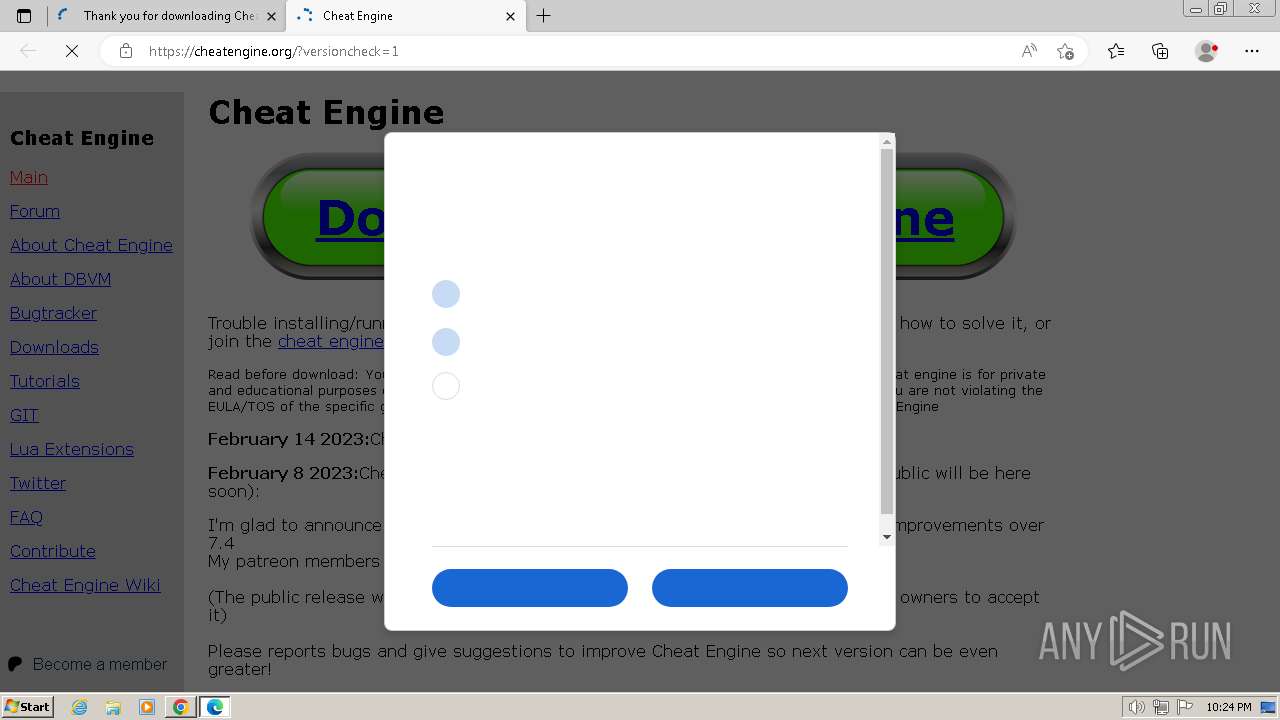This screenshot has width=1280, height=720.
Task: Click the dialog scrollbar up arrow
Action: 887,142
